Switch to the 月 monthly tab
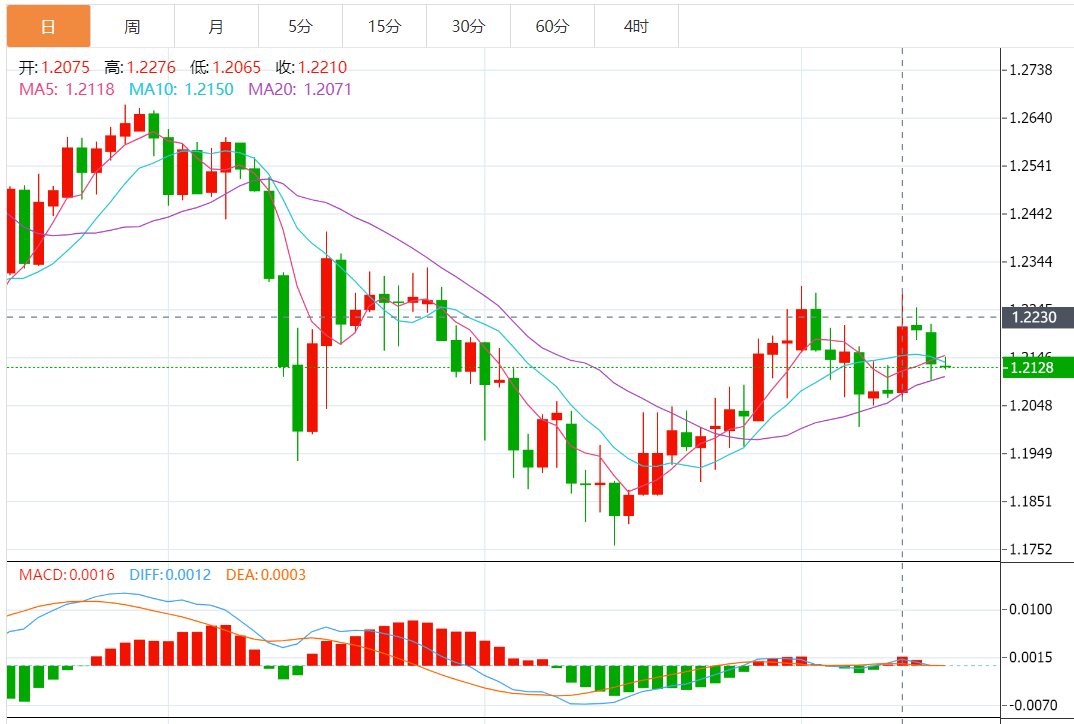Viewport: 1074px width, 724px height. click(x=216, y=27)
